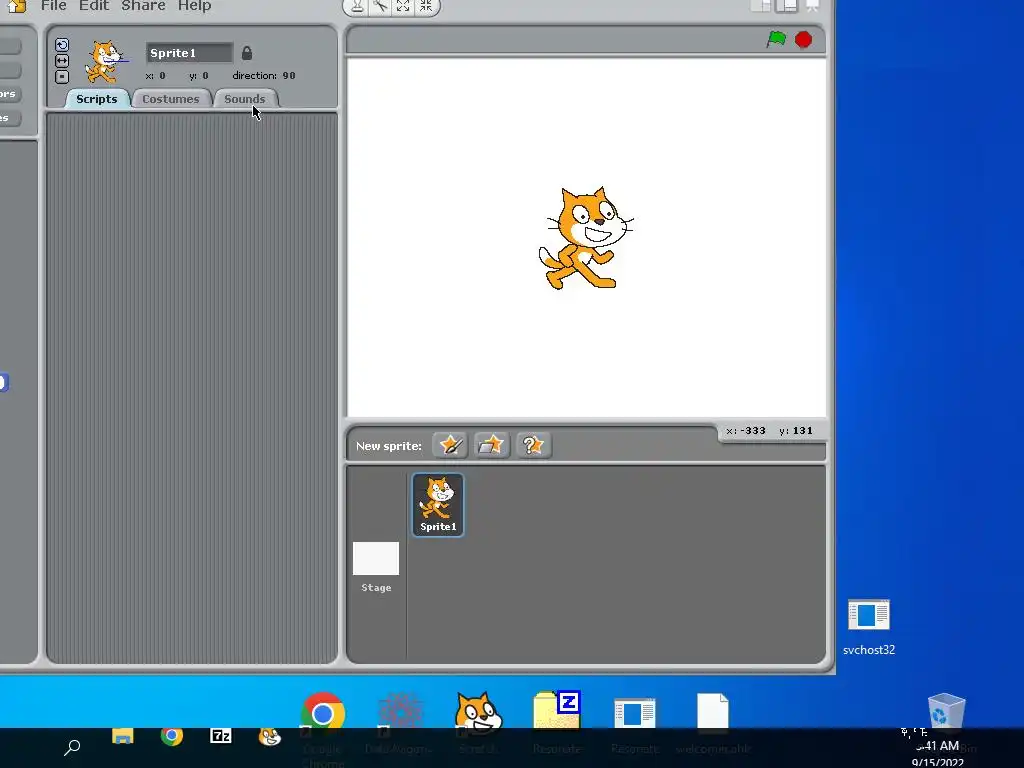Screen dimensions: 1024x768
Task: Enable the 'only face left-right' rotation style
Action: 62,61
